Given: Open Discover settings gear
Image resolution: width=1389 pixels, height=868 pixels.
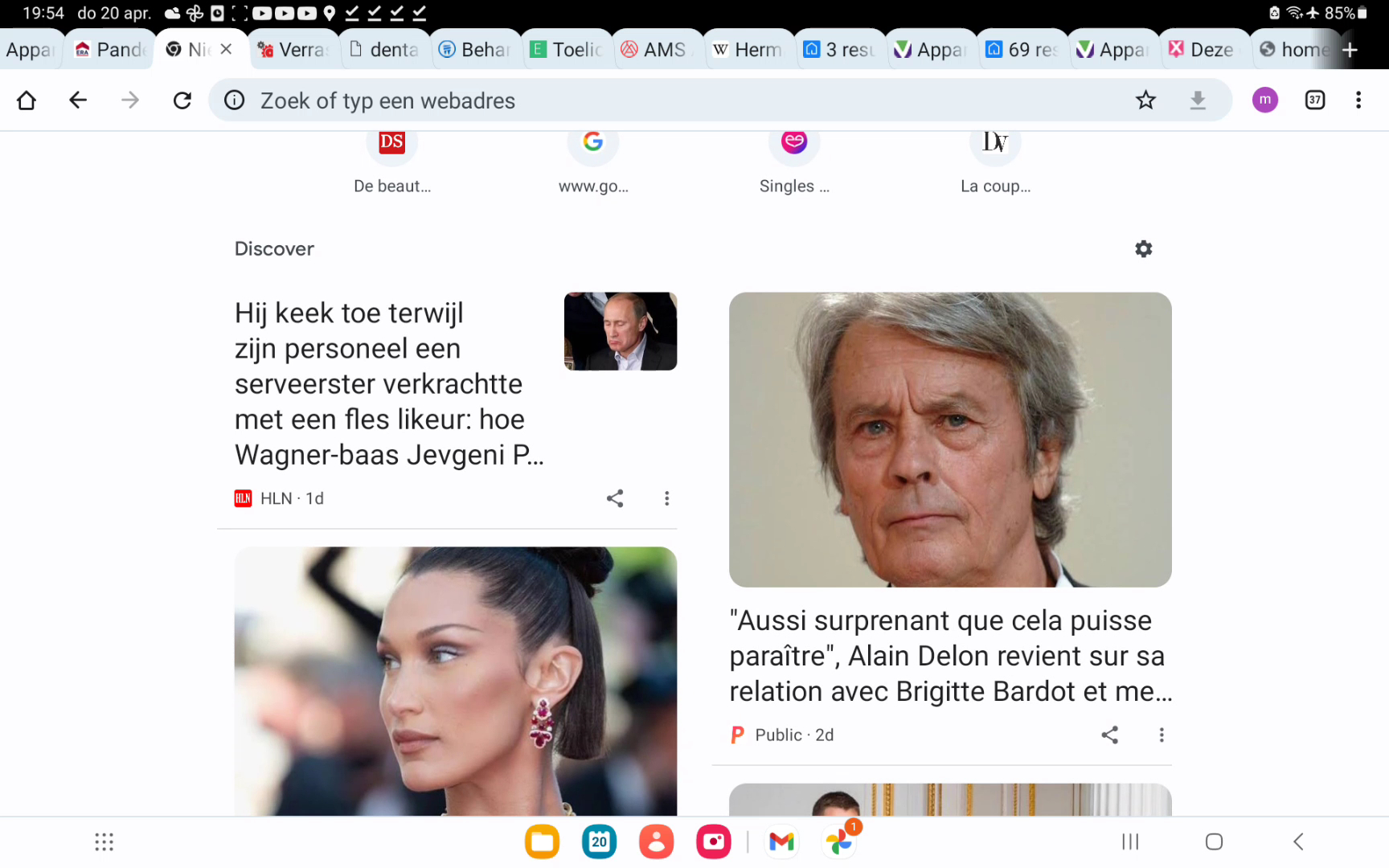Looking at the screenshot, I should (1143, 249).
